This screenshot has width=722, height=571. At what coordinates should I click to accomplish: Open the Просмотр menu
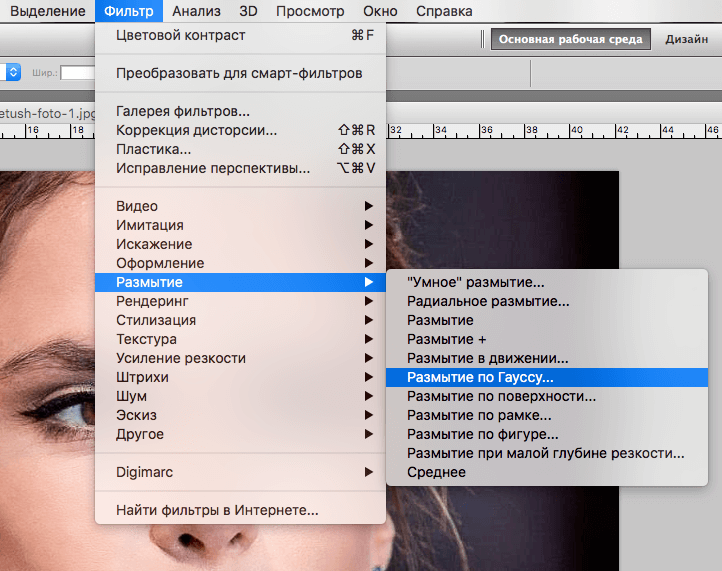[x=310, y=11]
